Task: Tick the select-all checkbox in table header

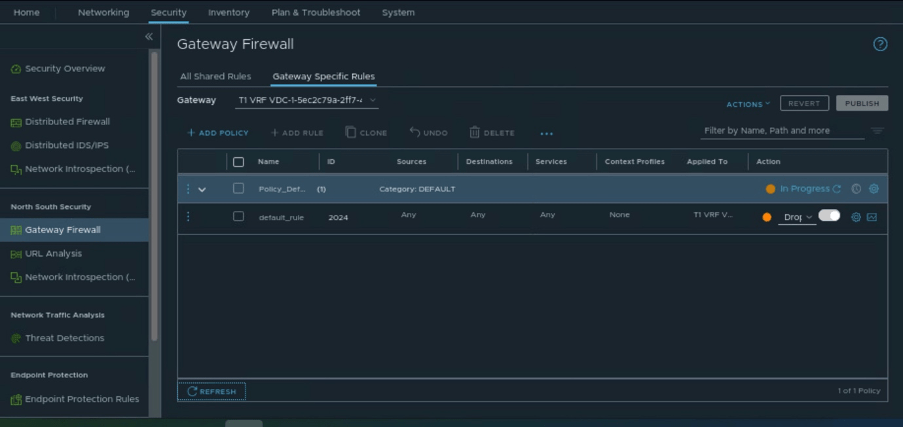Action: point(238,162)
